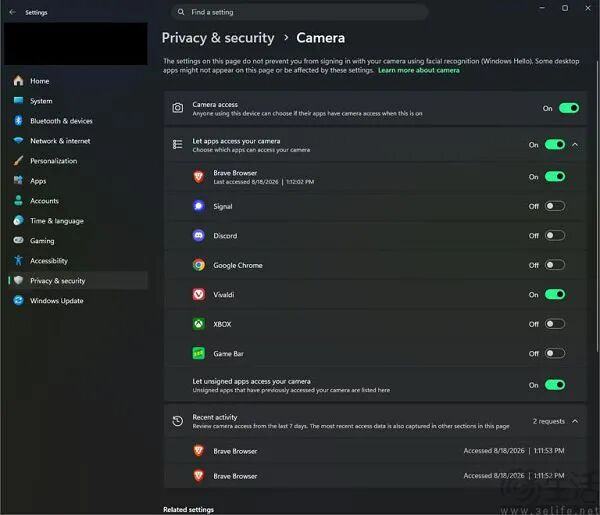This screenshot has height=515, width=600.
Task: Click Brave Browser entry accessed 1:11:53 PM
Action: (x=375, y=451)
